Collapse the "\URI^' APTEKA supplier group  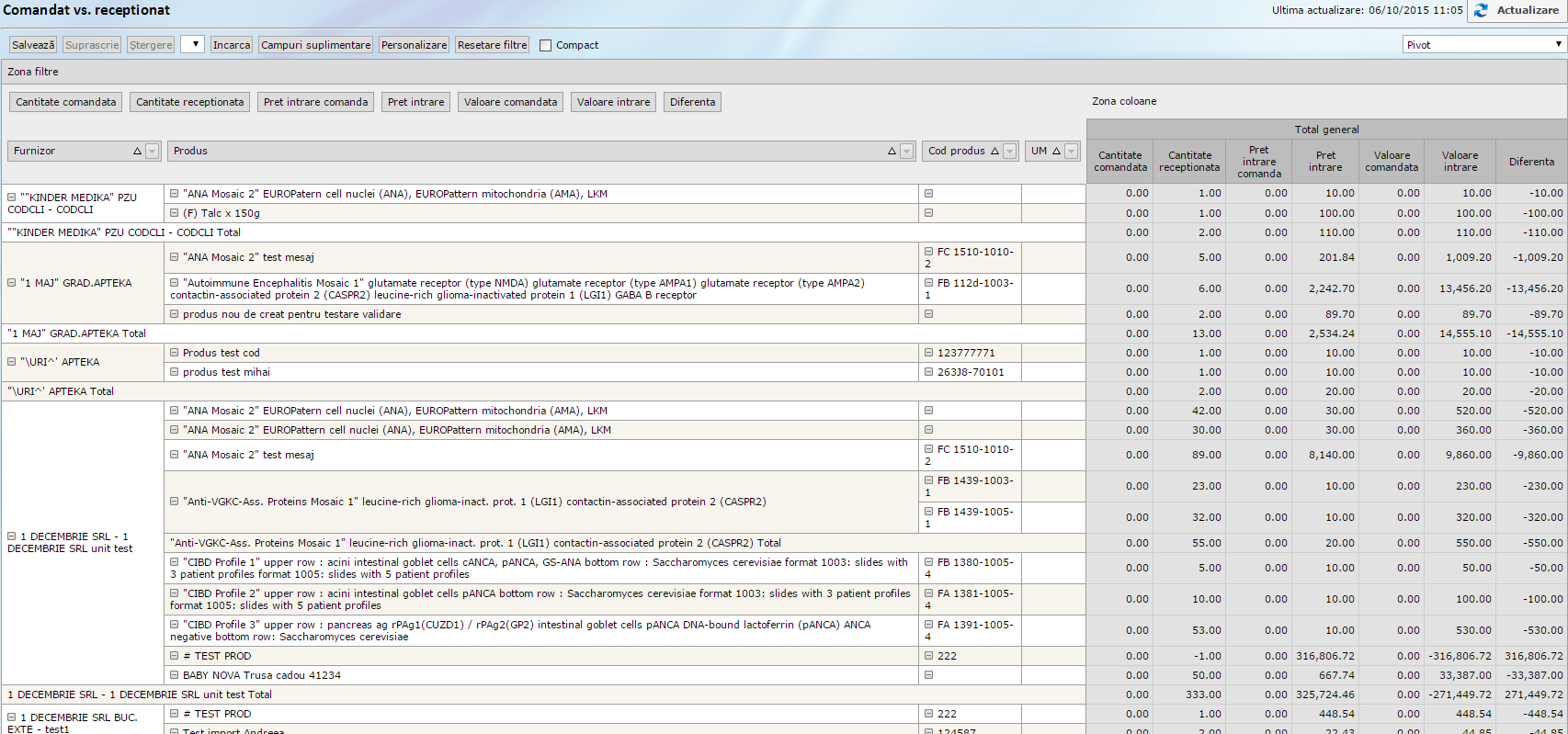coord(12,362)
